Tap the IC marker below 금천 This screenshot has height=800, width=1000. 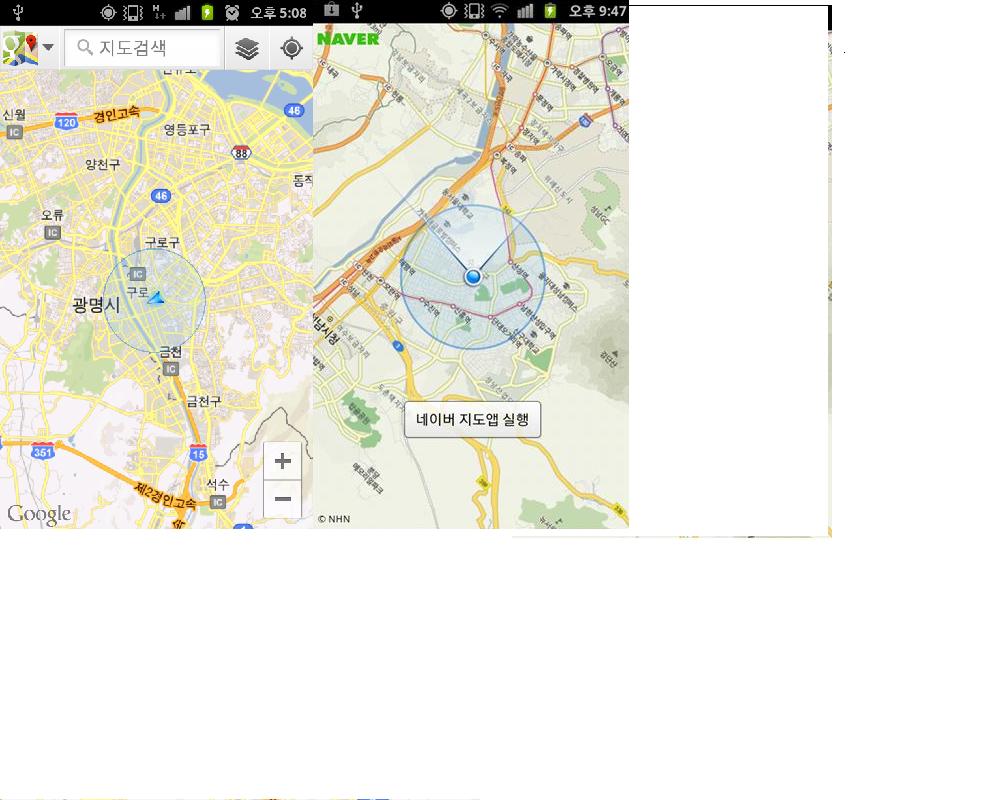pyautogui.click(x=170, y=369)
